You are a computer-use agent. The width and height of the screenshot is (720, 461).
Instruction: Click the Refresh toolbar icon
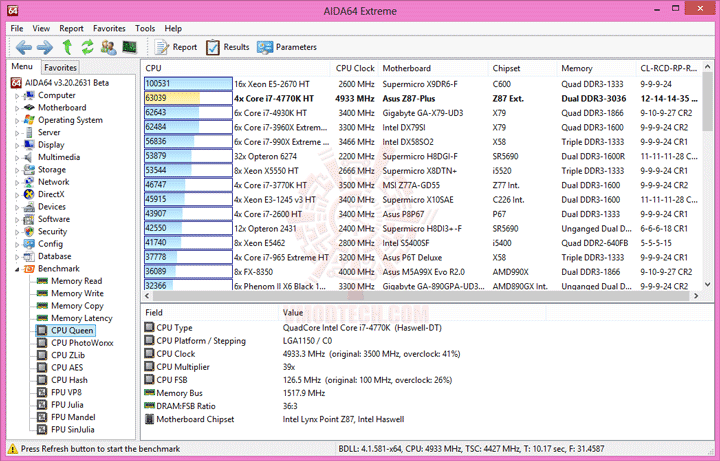tap(87, 47)
